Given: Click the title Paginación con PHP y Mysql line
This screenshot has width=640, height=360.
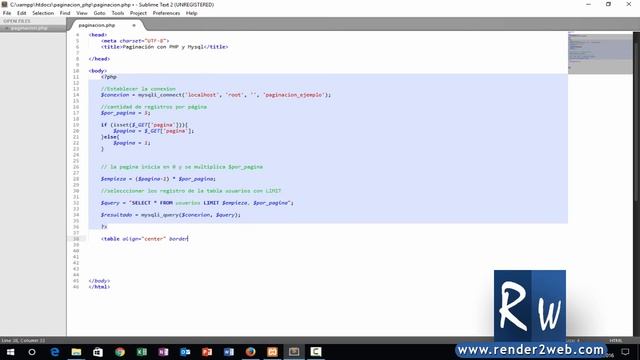Looking at the screenshot, I should coord(164,47).
